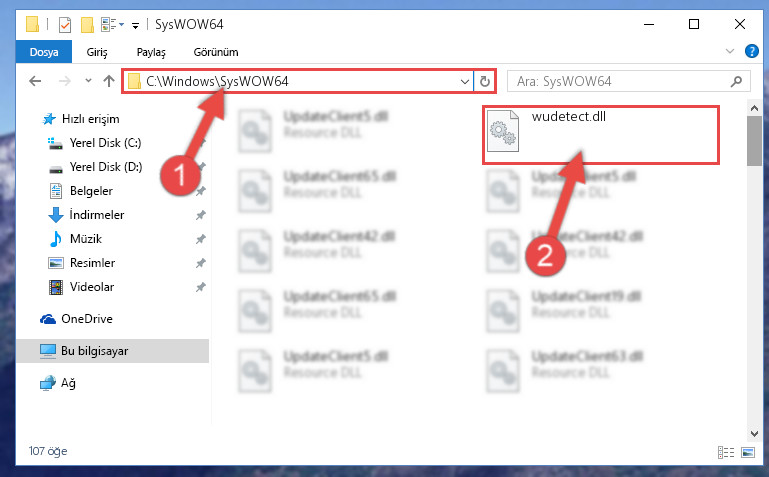Switch to large thumbnails view icon

tap(748, 452)
